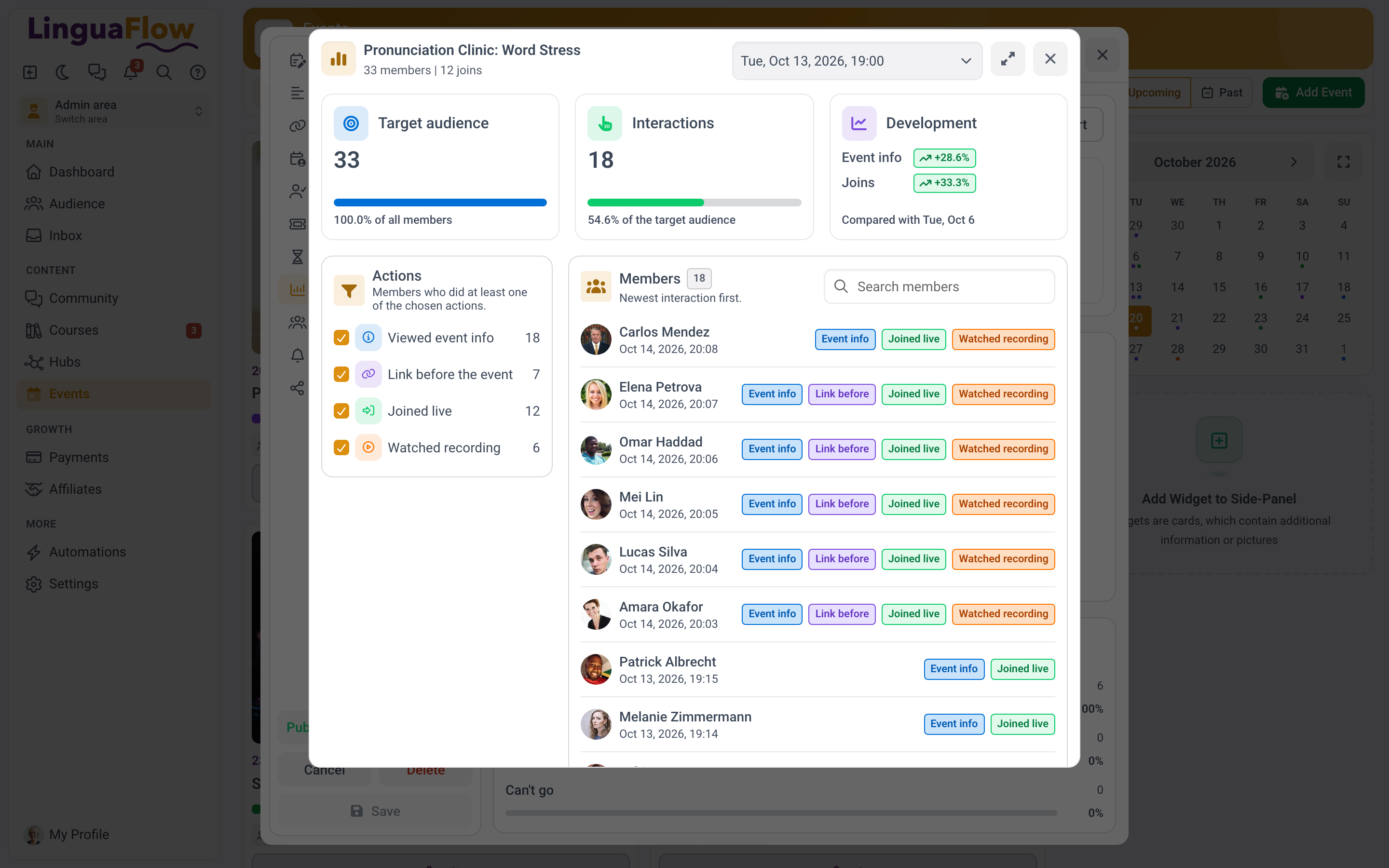
Task: Switch to the Past events tab
Action: 1221,93
